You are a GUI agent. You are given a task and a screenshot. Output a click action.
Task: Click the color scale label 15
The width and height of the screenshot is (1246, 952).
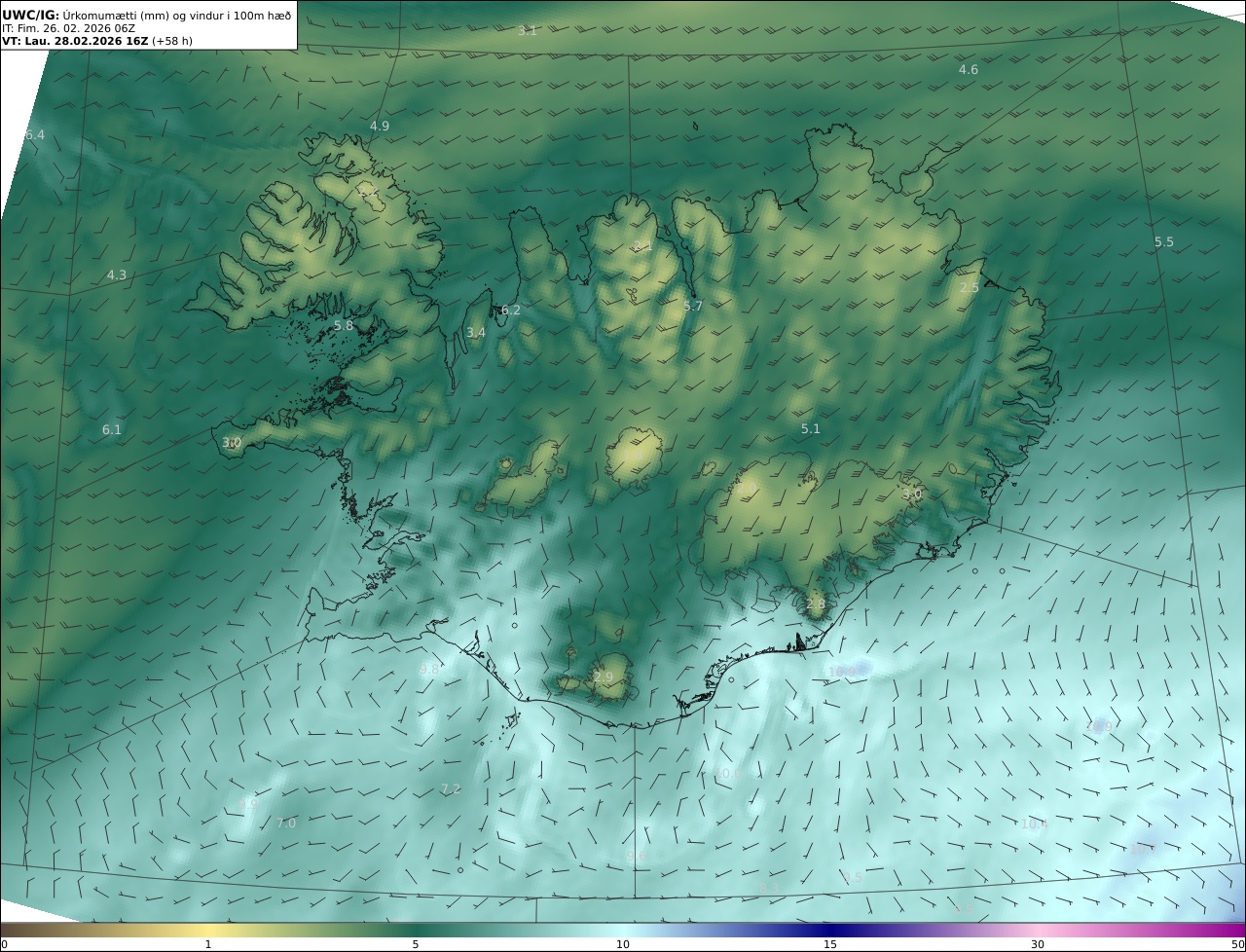coord(830,944)
